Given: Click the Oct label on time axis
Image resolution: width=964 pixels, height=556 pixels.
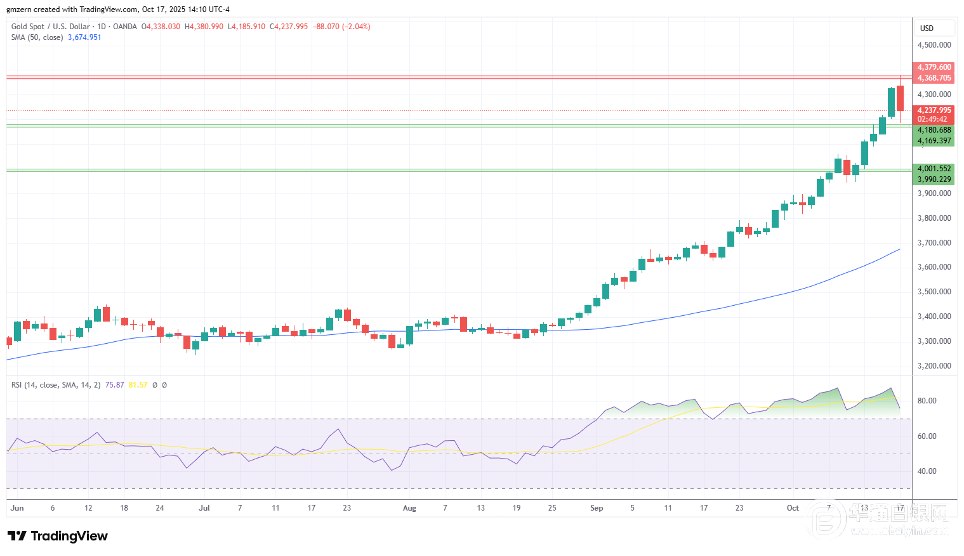Looking at the screenshot, I should 795,507.
